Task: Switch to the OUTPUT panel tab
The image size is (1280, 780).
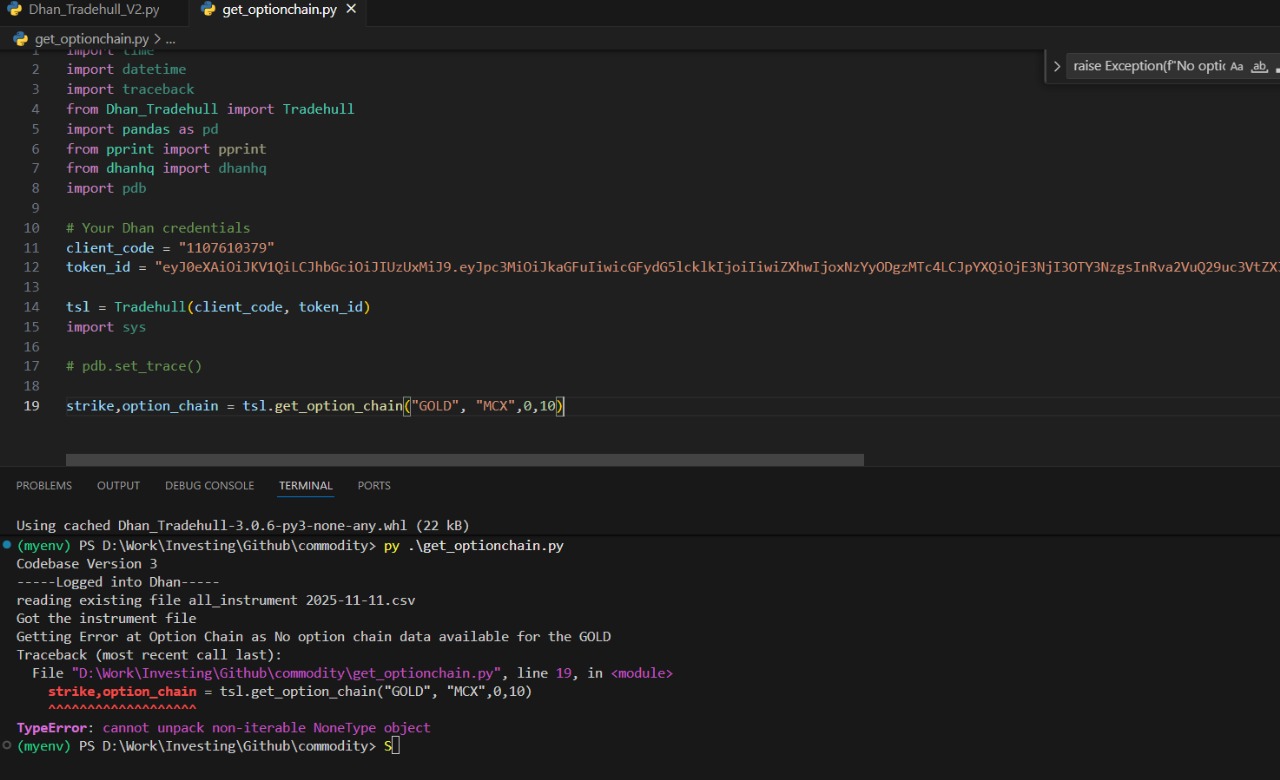Action: click(x=118, y=485)
